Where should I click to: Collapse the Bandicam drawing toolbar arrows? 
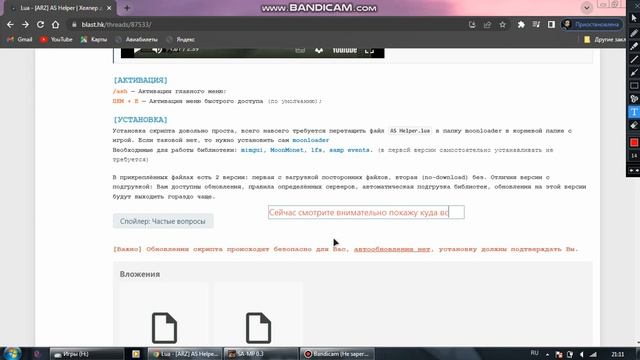tap(634, 170)
